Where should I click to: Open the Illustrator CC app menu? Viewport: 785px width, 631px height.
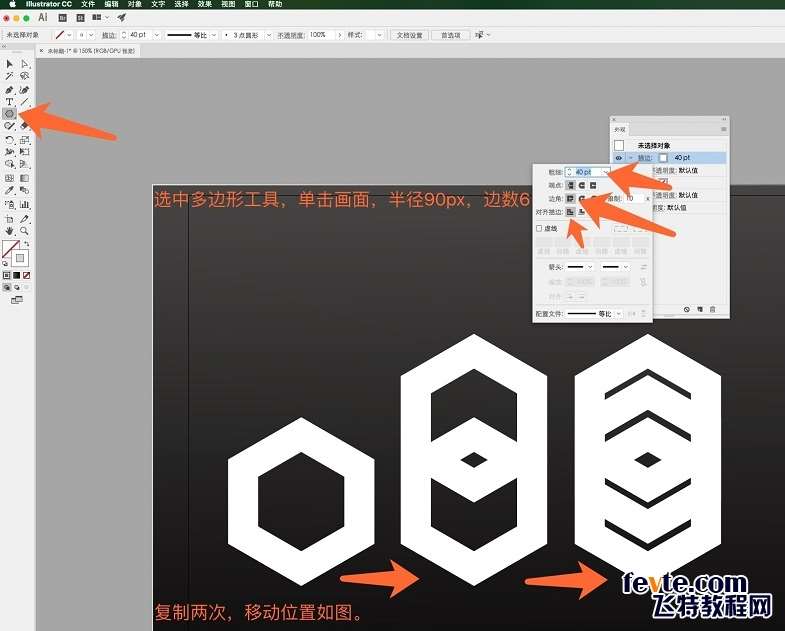tap(49, 4)
